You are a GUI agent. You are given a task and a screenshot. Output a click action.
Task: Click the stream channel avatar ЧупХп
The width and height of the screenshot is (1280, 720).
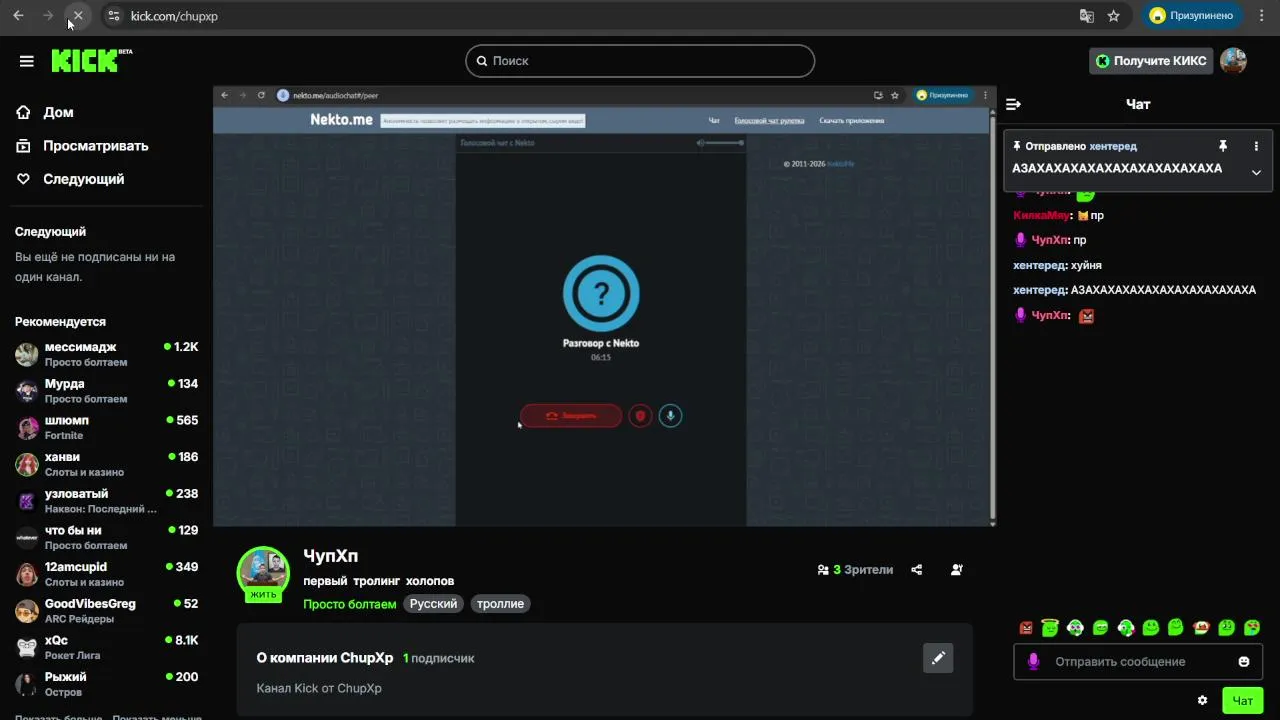(263, 571)
